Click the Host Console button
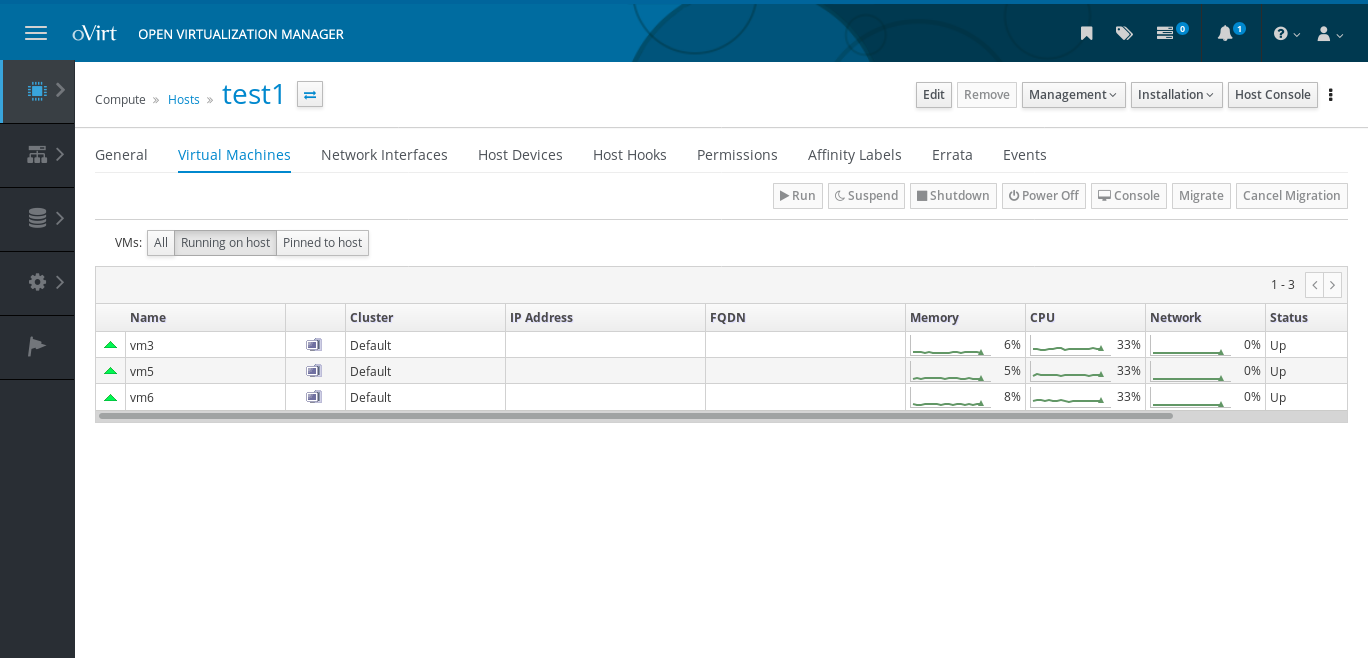Viewport: 1368px width, 658px height. click(x=1272, y=95)
